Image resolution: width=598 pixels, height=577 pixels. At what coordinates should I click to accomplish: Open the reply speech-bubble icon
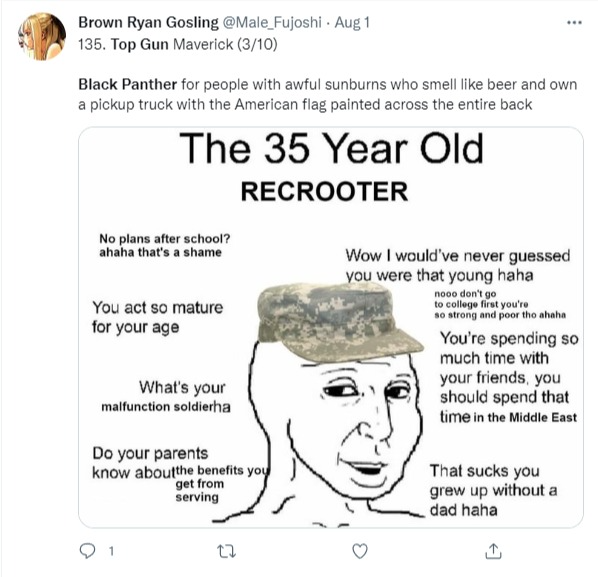pos(87,551)
